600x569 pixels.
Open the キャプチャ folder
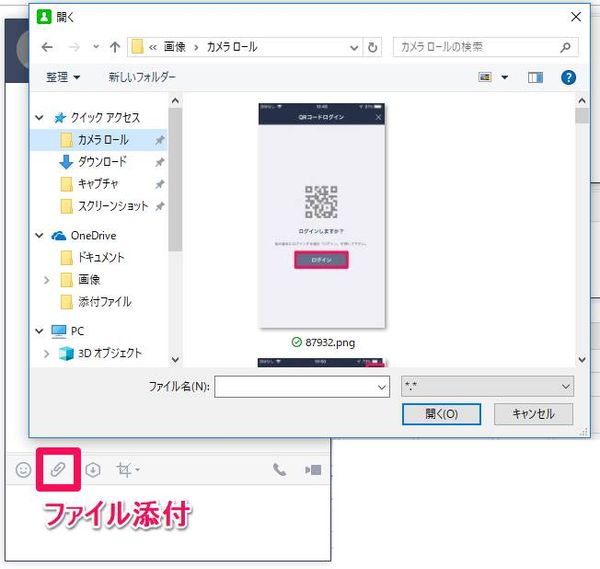coord(98,184)
